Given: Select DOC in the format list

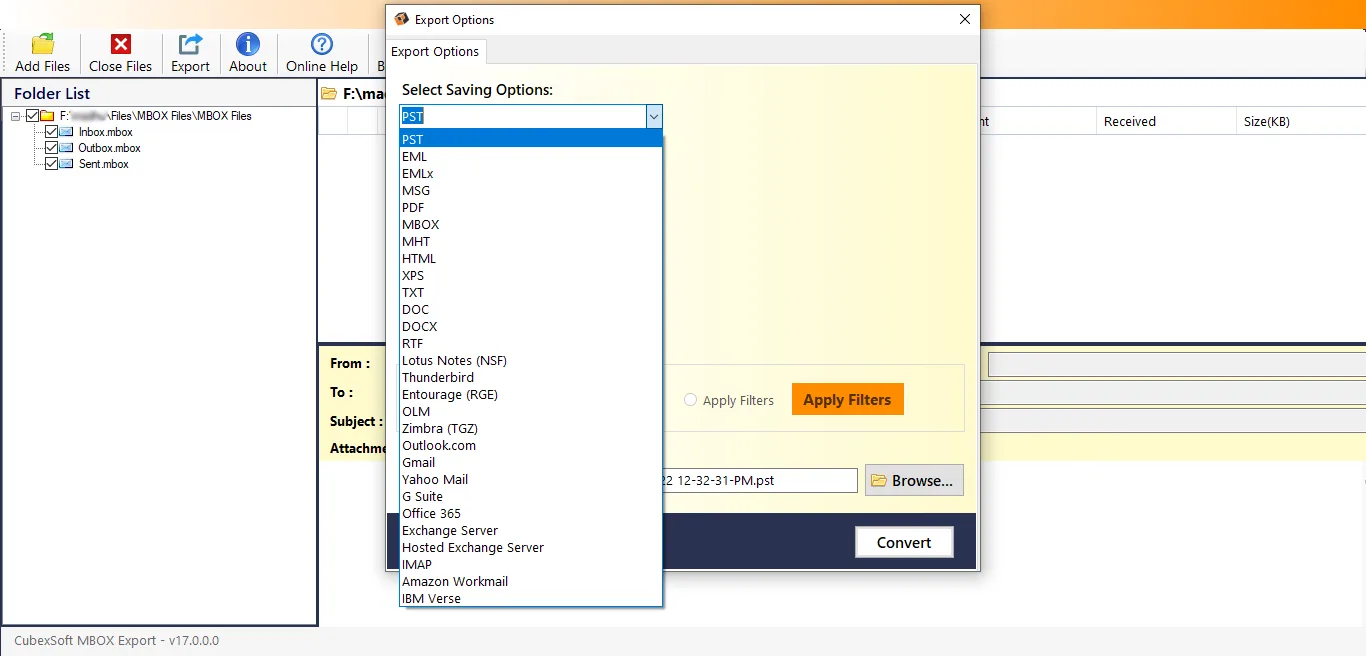Looking at the screenshot, I should point(531,309).
